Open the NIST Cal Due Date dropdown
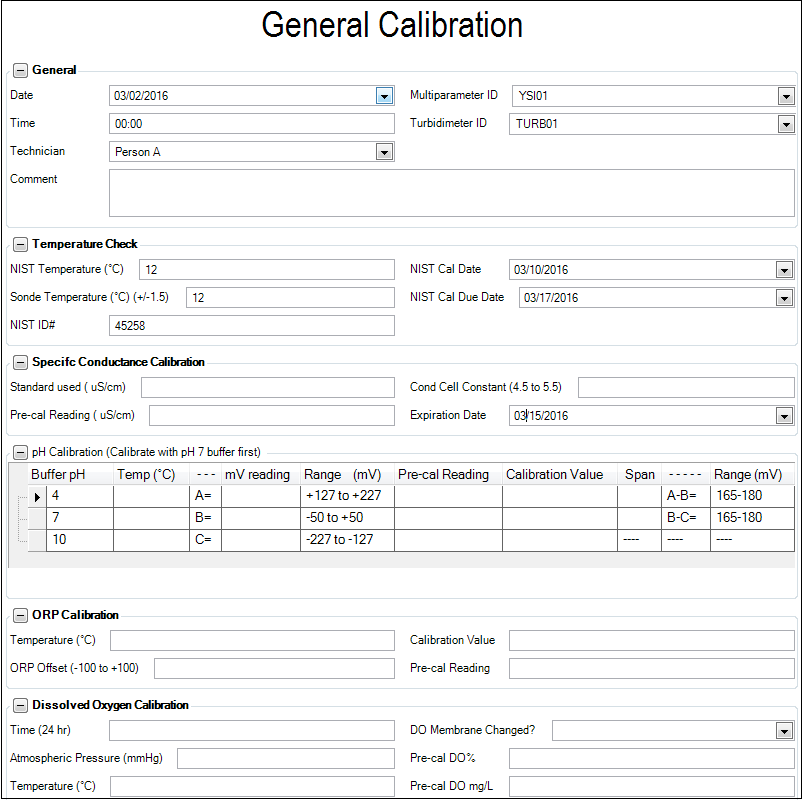Viewport: 806px width, 800px height. [785, 297]
